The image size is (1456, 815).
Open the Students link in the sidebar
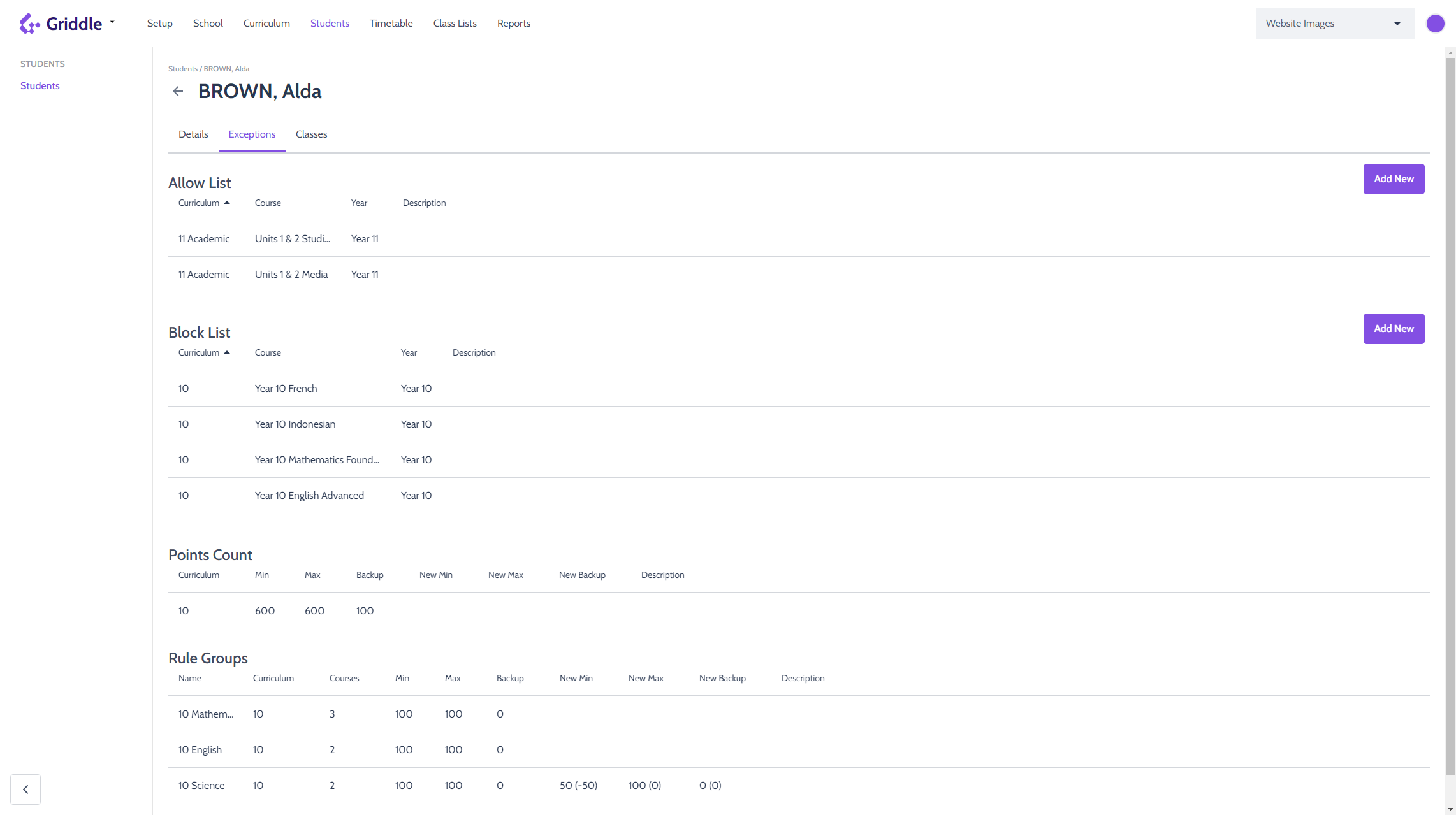(40, 86)
